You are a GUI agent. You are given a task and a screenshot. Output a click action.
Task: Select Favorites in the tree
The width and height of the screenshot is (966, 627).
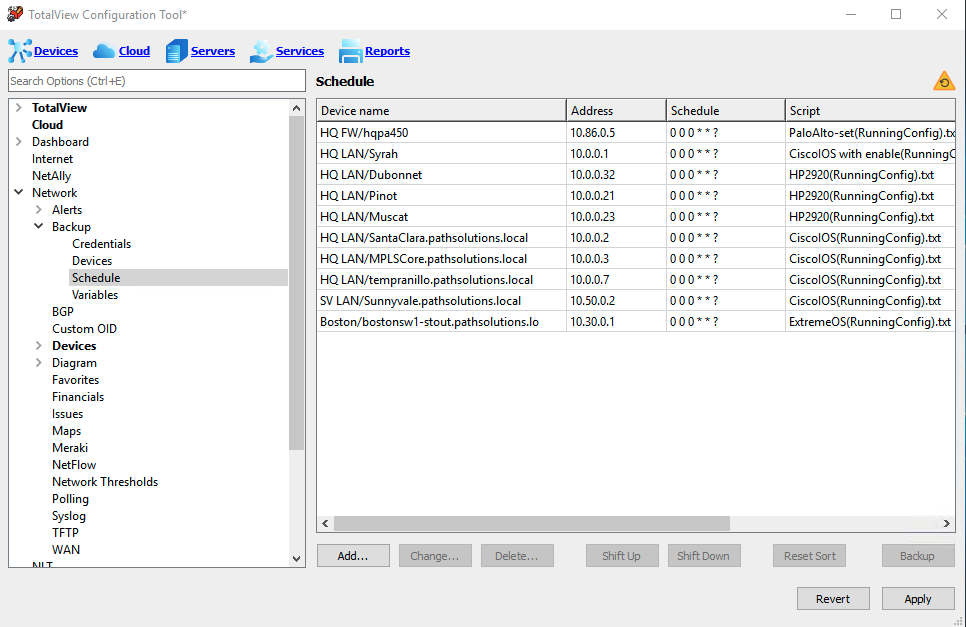pos(75,380)
